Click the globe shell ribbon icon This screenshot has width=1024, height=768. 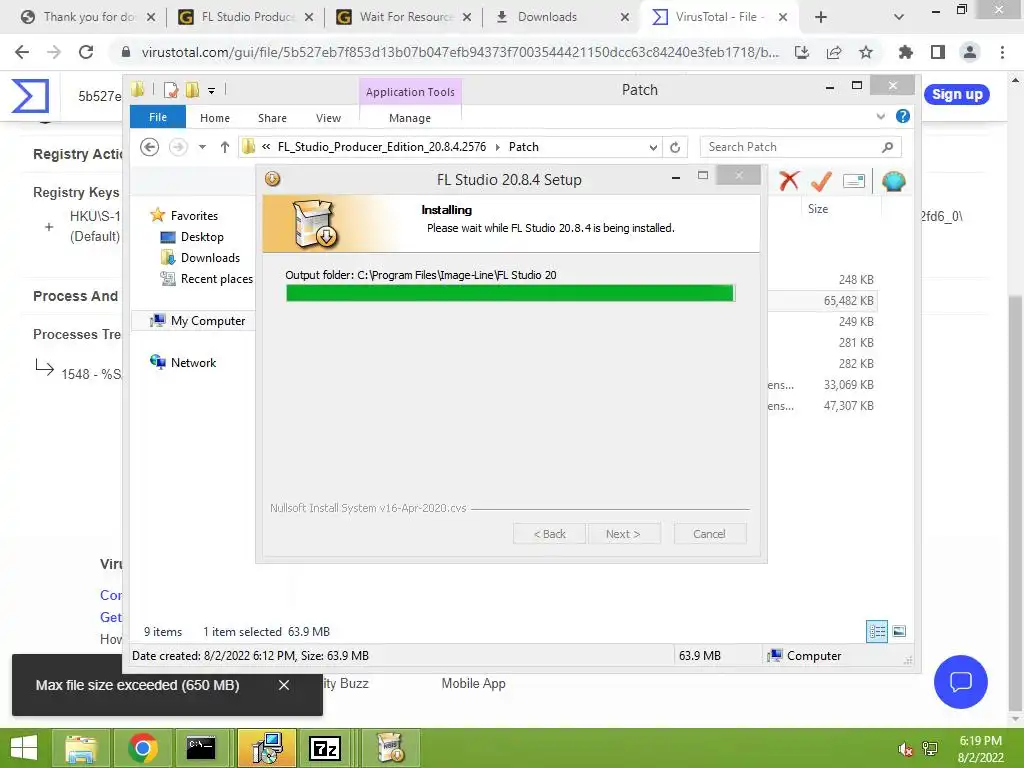tap(893, 181)
